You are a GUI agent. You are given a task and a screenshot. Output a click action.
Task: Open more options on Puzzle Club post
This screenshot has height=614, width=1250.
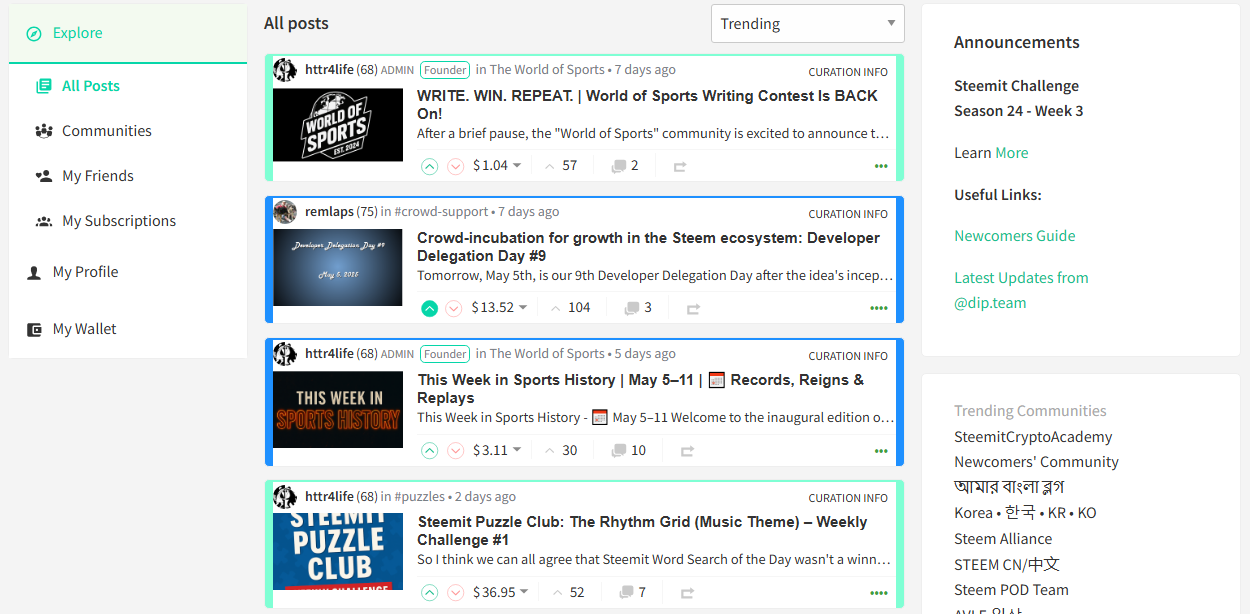879,593
